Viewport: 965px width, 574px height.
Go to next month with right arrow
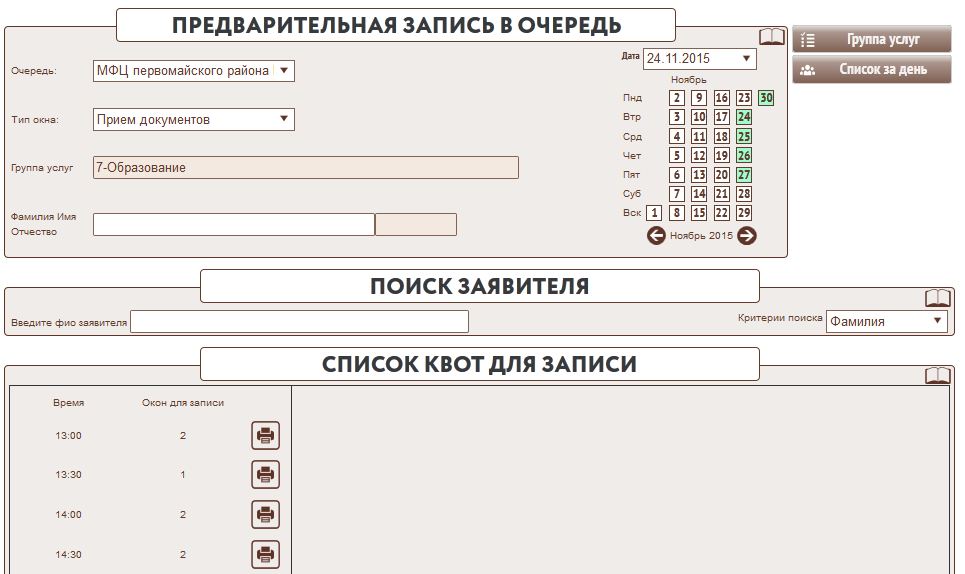pyautogui.click(x=747, y=236)
